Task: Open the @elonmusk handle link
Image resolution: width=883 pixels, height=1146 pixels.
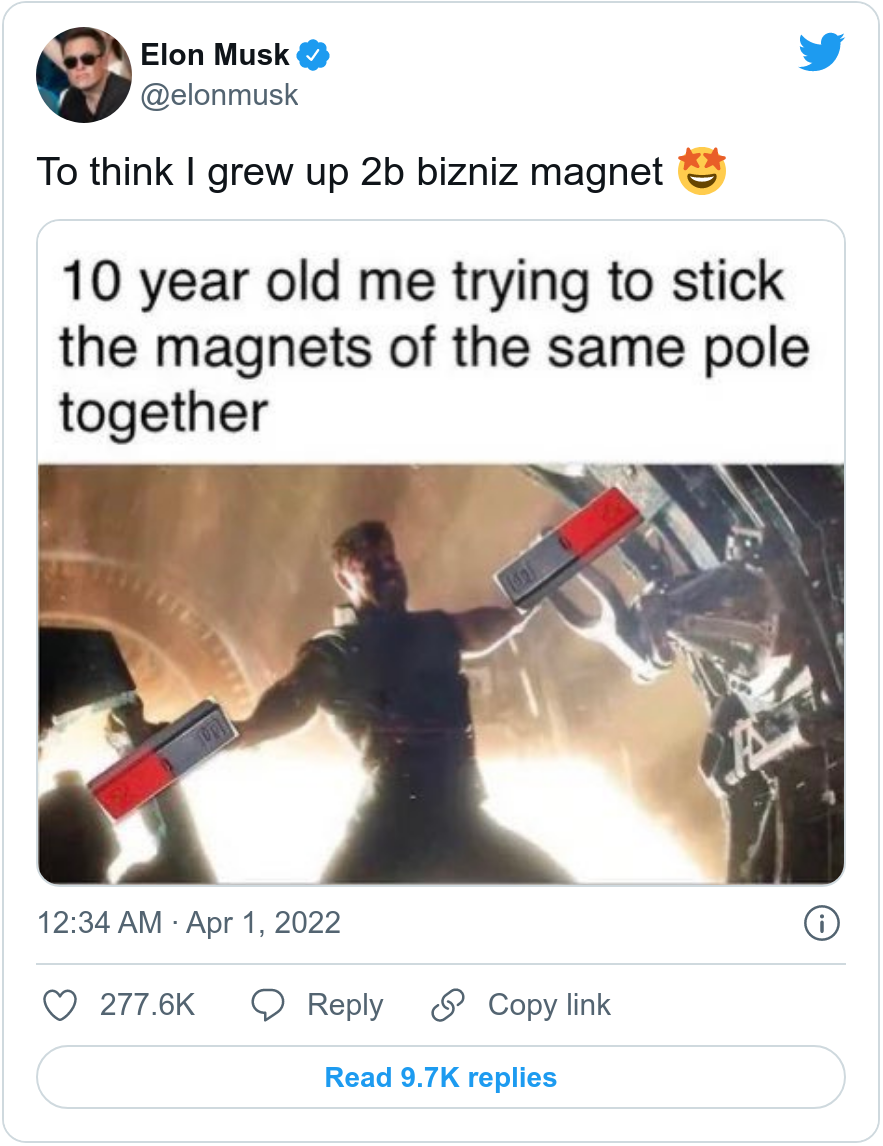Action: point(219,95)
